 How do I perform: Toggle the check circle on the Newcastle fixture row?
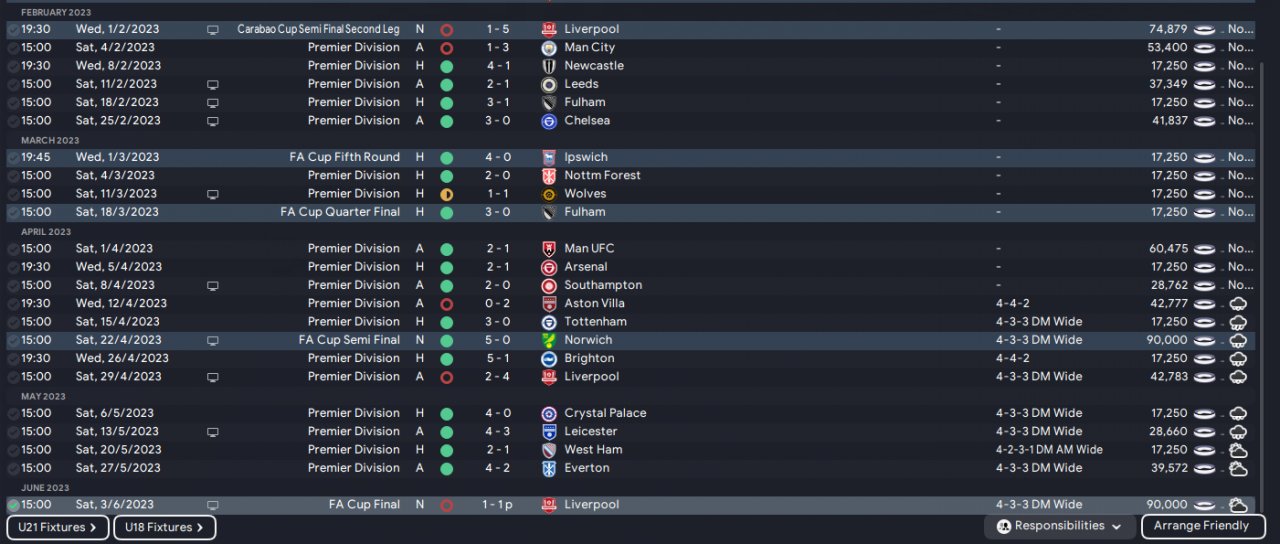[13, 67]
